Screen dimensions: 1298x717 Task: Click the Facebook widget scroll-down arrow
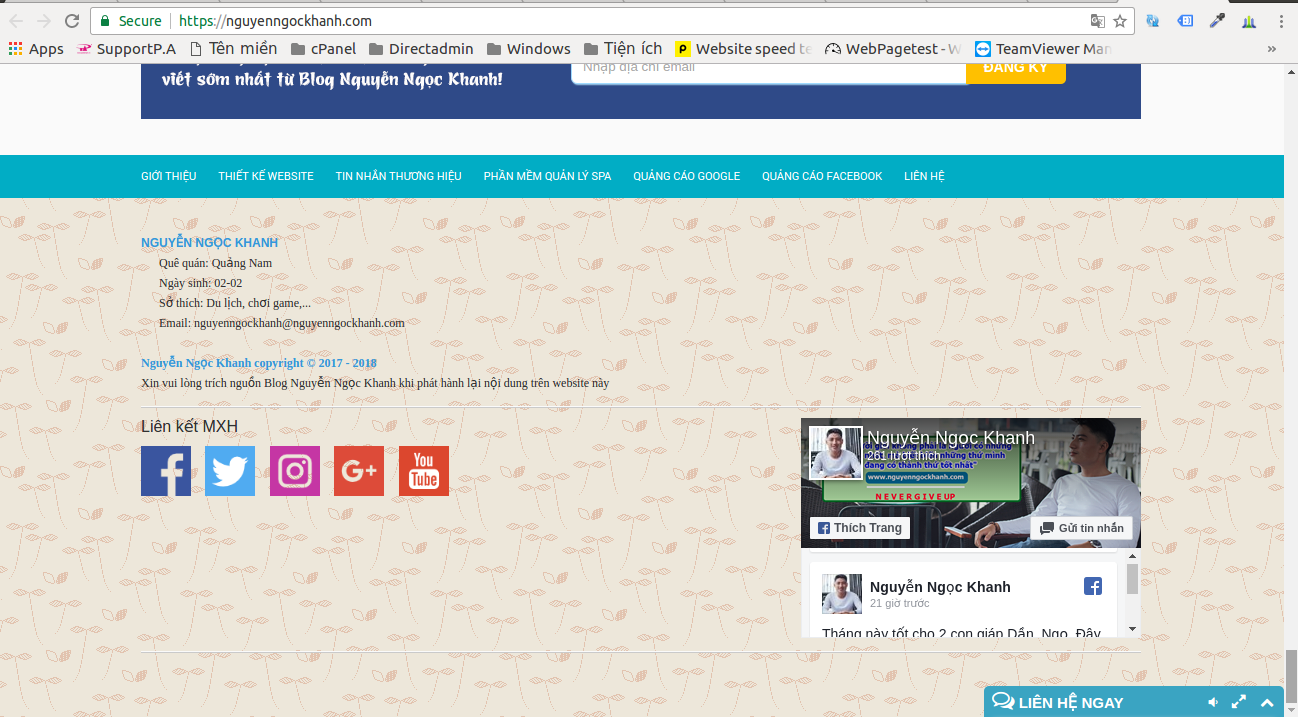(x=1132, y=629)
